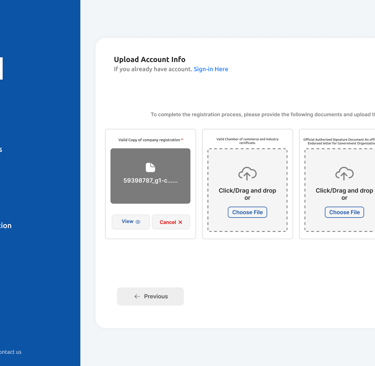Click the chamber certificate drop zone area
Screen dimensions: 375x366
(247, 190)
